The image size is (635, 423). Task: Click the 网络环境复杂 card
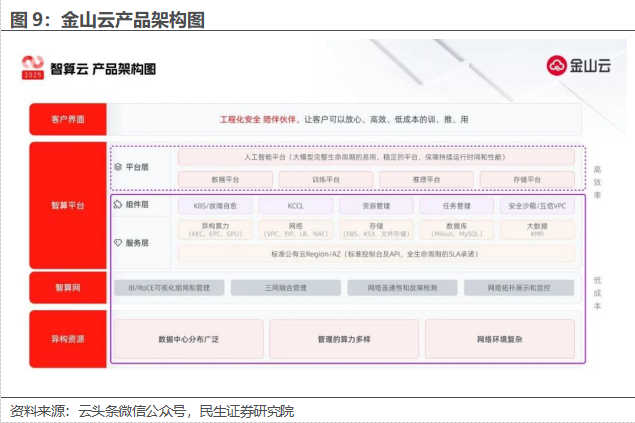coord(500,339)
